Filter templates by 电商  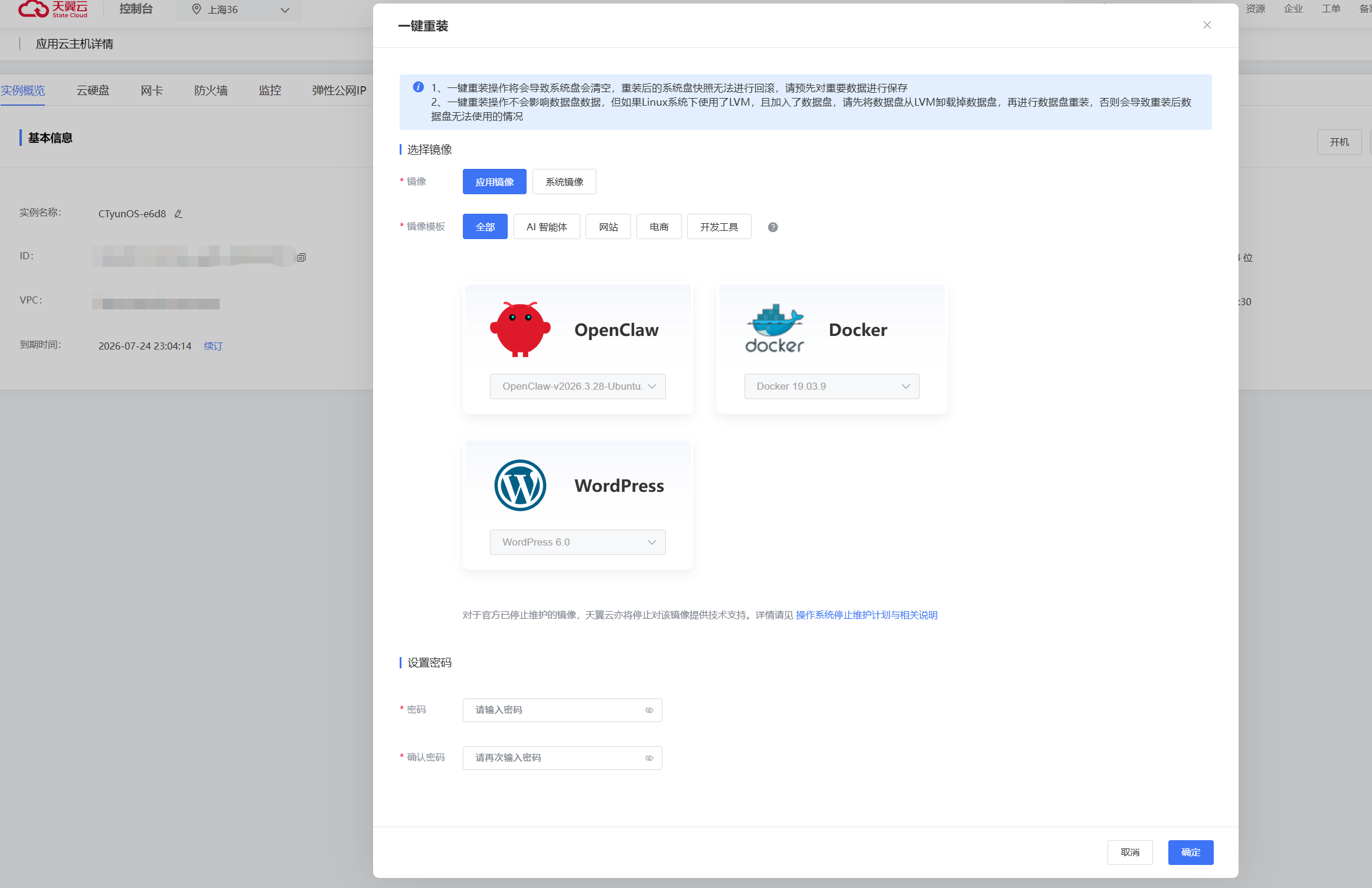coord(659,227)
